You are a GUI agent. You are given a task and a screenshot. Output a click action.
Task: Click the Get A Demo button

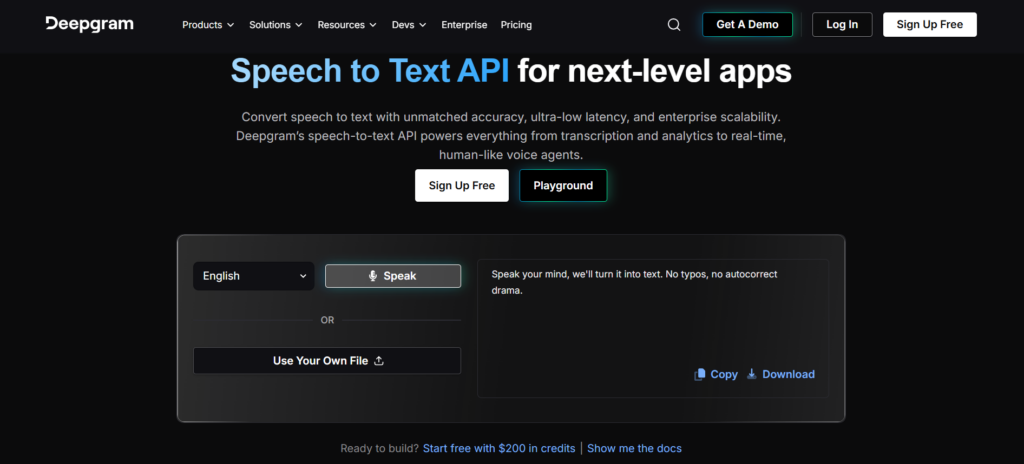click(747, 24)
